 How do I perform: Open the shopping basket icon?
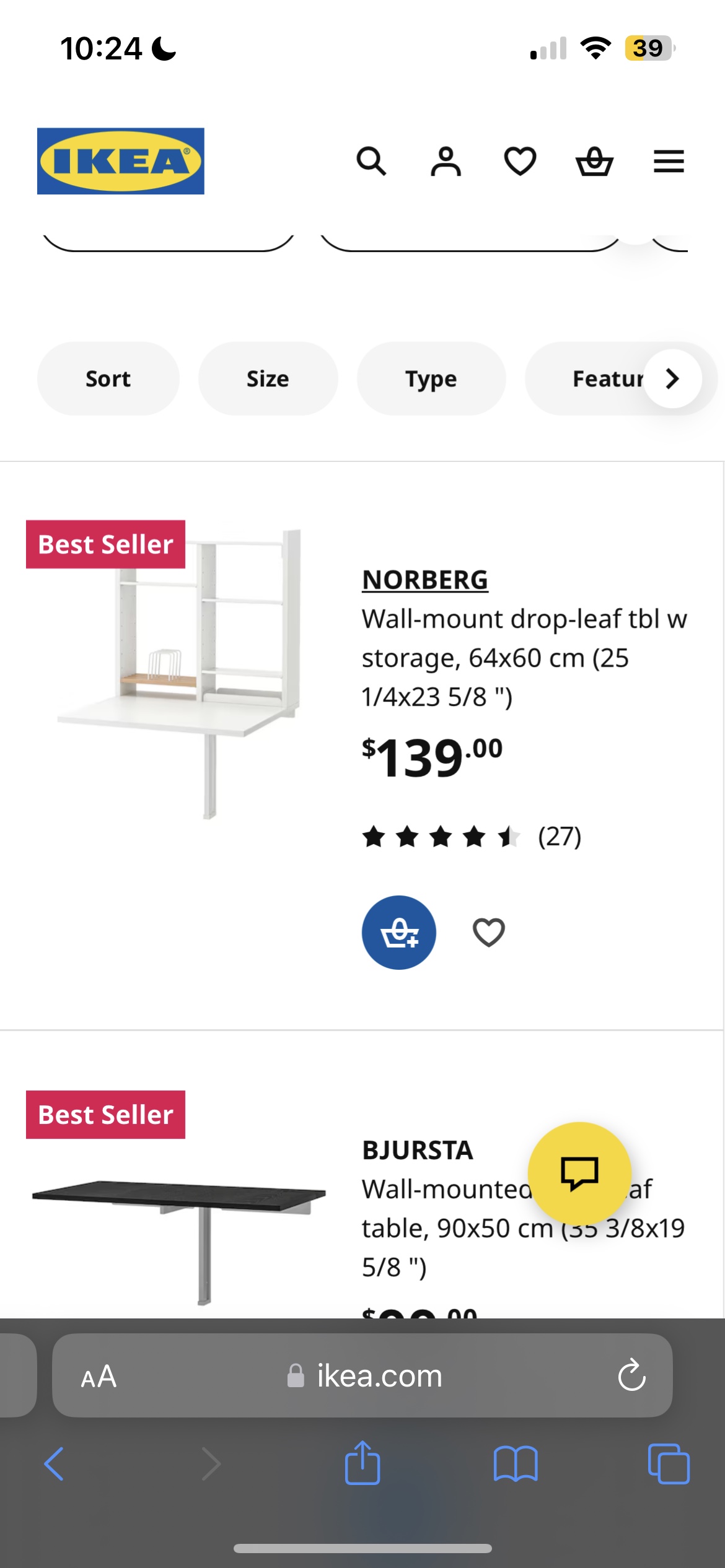pyautogui.click(x=594, y=162)
